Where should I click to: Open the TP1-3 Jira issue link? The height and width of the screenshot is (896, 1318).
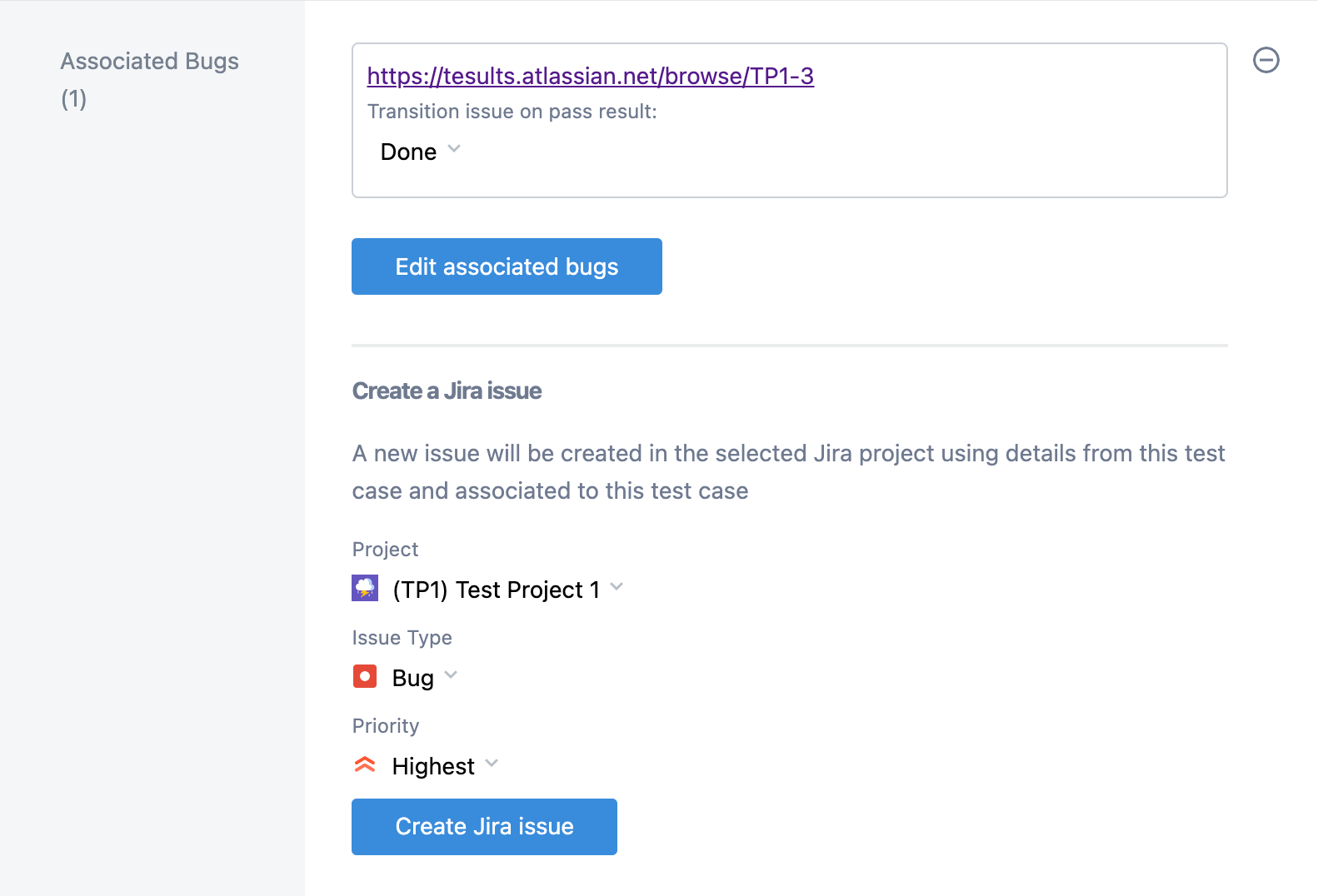[591, 76]
